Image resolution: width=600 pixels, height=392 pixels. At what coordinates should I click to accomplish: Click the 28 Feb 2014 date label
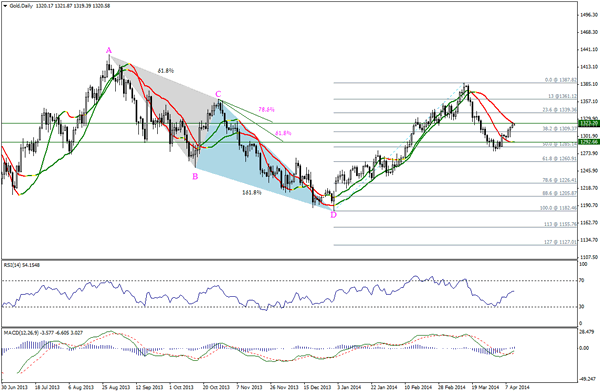[452, 387]
